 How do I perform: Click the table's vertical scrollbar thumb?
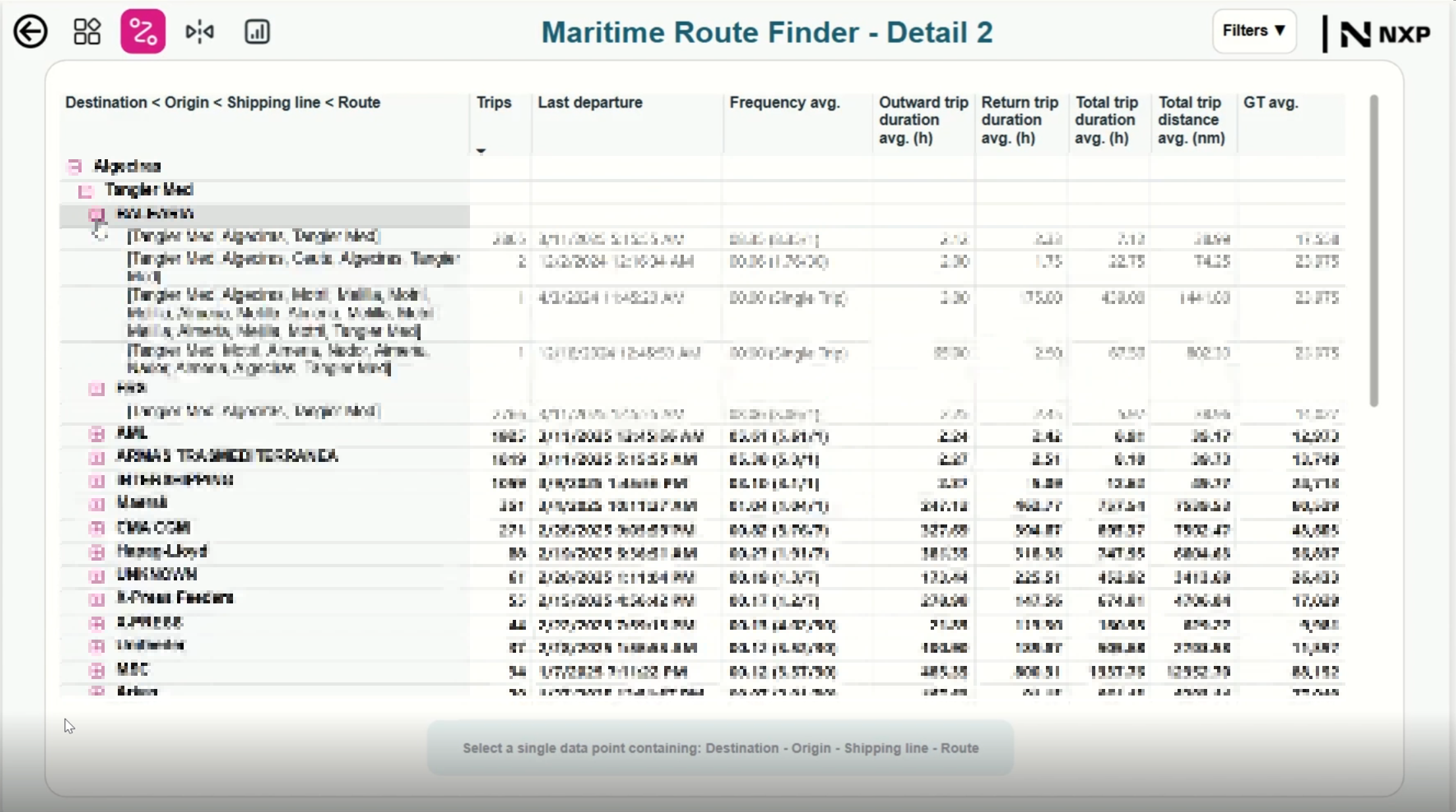[x=1374, y=250]
